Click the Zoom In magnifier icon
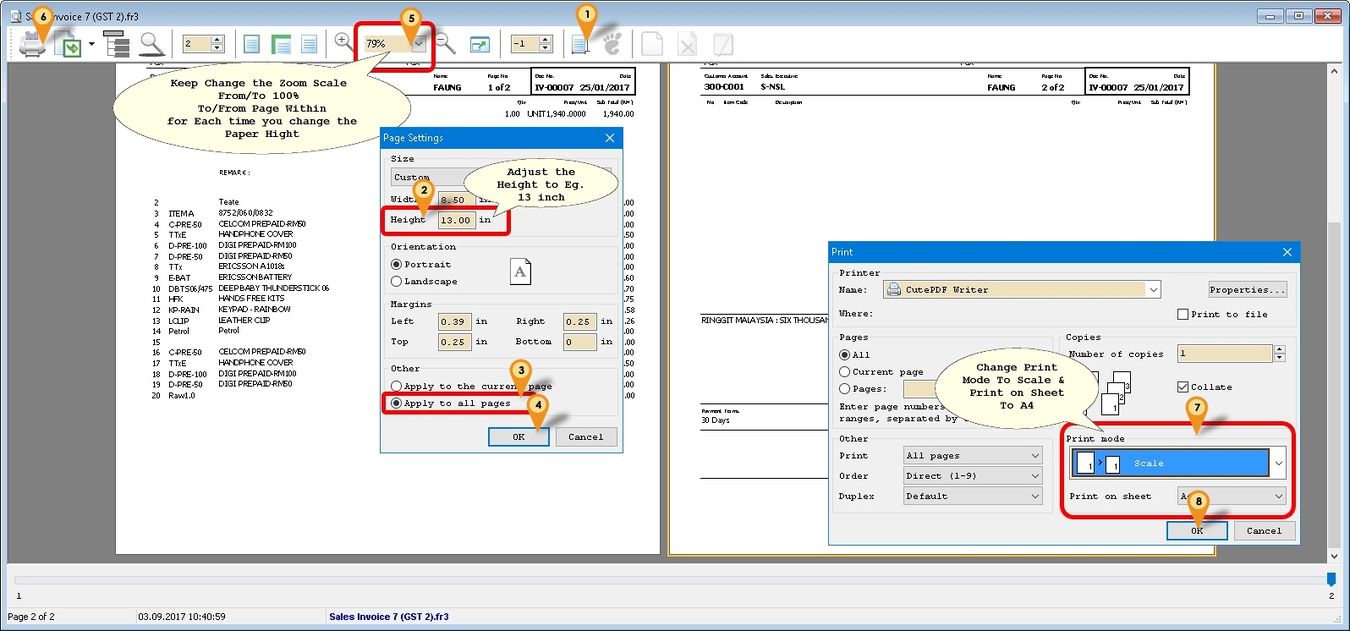The height and width of the screenshot is (631, 1350). [x=343, y=42]
